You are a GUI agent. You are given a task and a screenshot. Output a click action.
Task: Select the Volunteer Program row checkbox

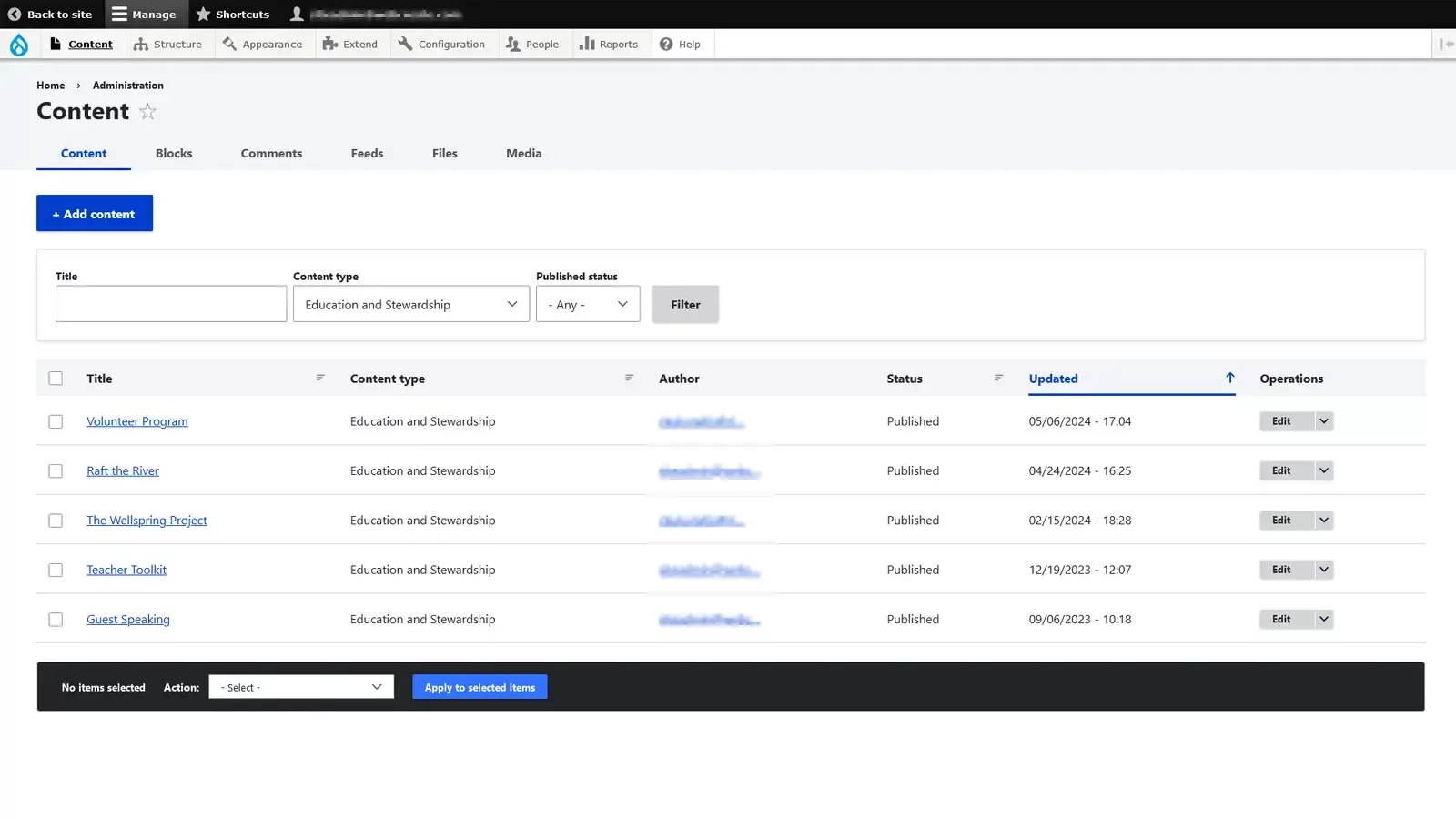tap(56, 422)
